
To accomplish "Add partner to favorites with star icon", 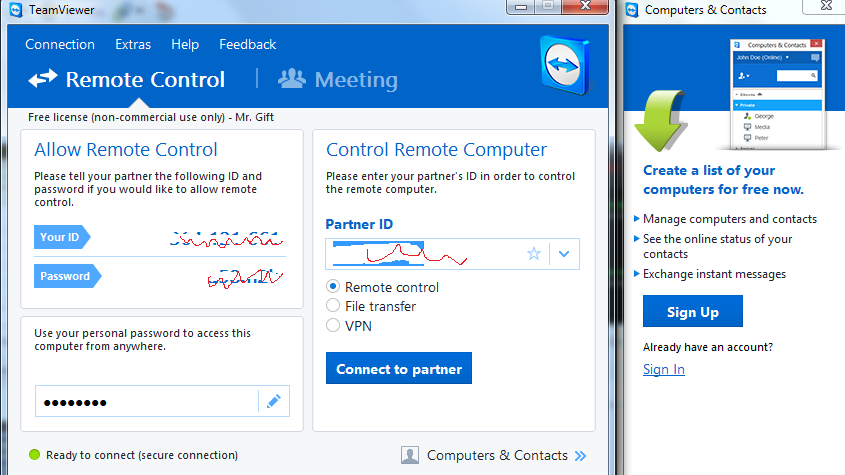I will click(534, 254).
